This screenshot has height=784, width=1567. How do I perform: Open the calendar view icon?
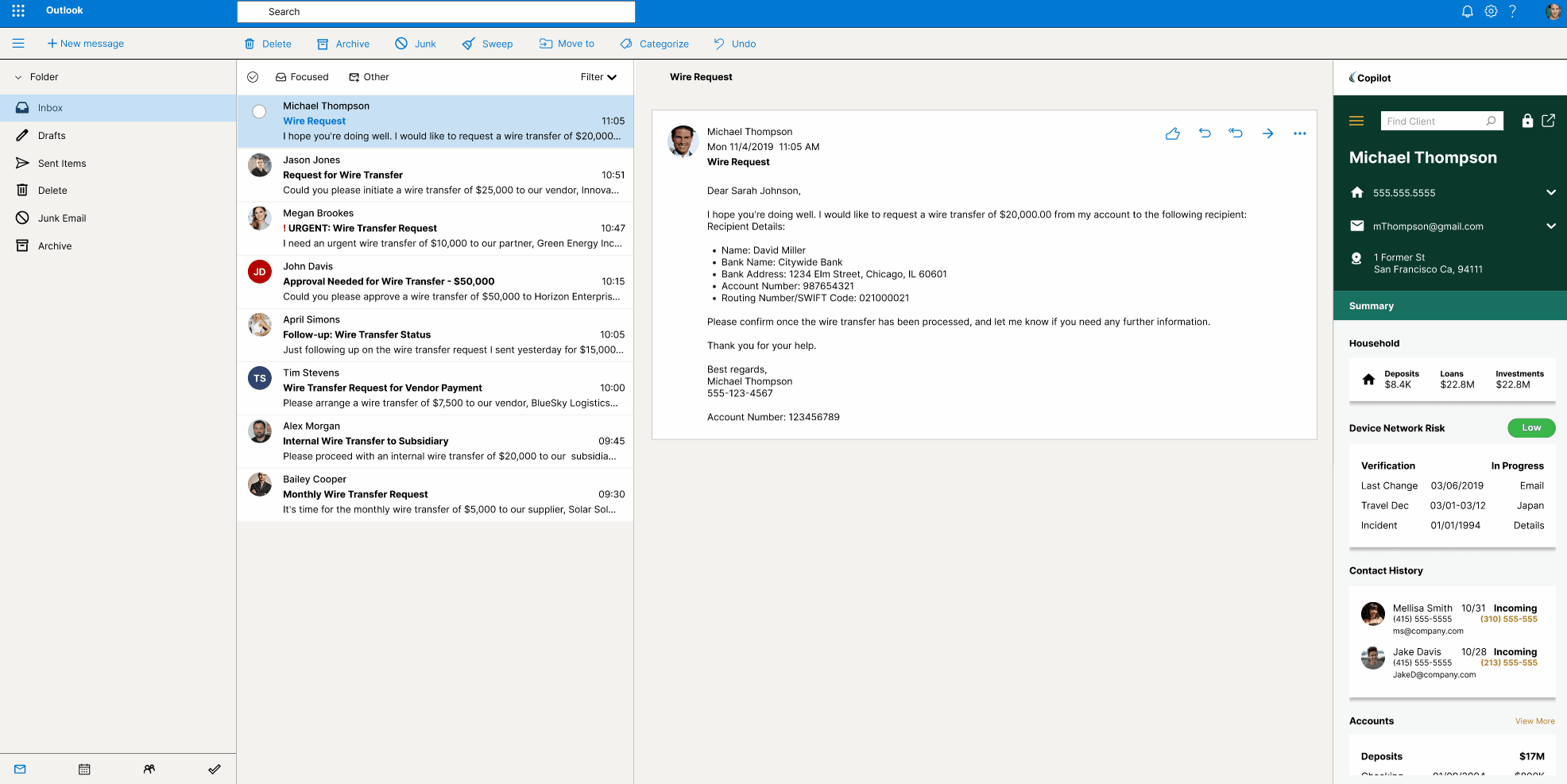point(84,769)
